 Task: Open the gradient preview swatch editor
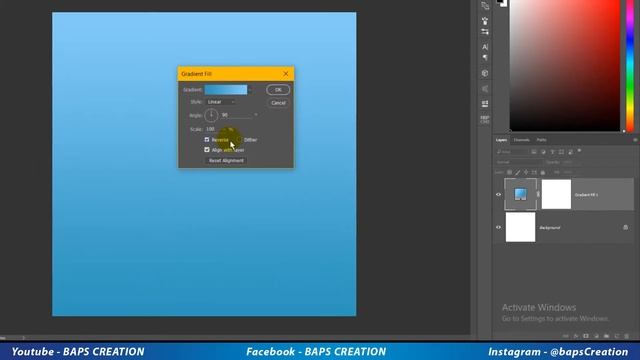(226, 90)
